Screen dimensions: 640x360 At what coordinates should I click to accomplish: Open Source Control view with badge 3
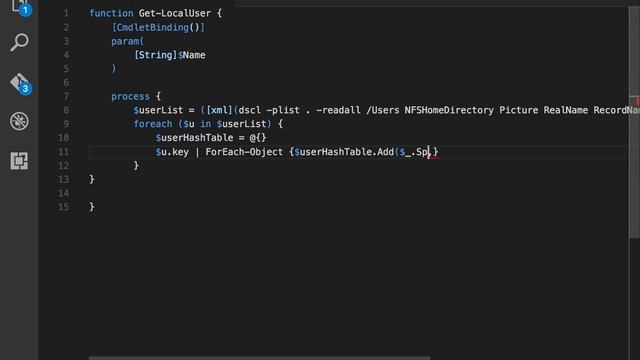point(20,83)
